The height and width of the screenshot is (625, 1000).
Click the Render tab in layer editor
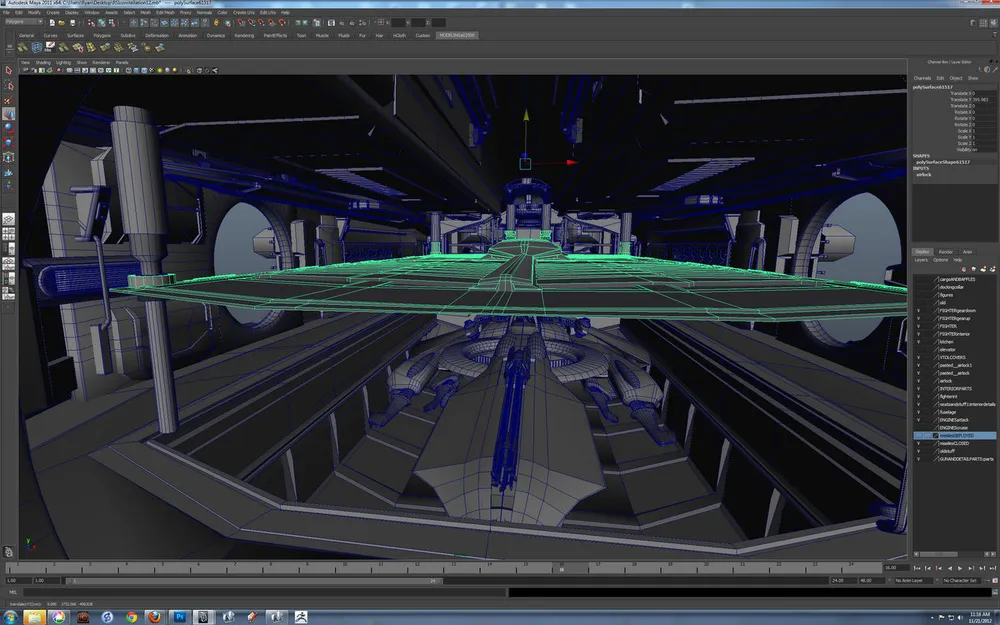(x=946, y=251)
